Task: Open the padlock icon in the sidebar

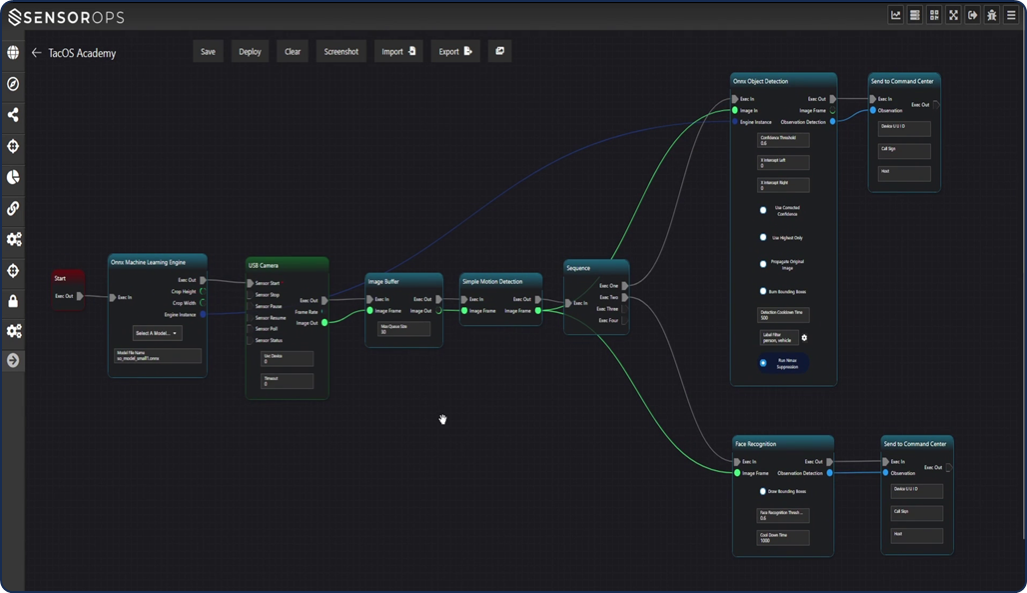Action: [x=13, y=301]
